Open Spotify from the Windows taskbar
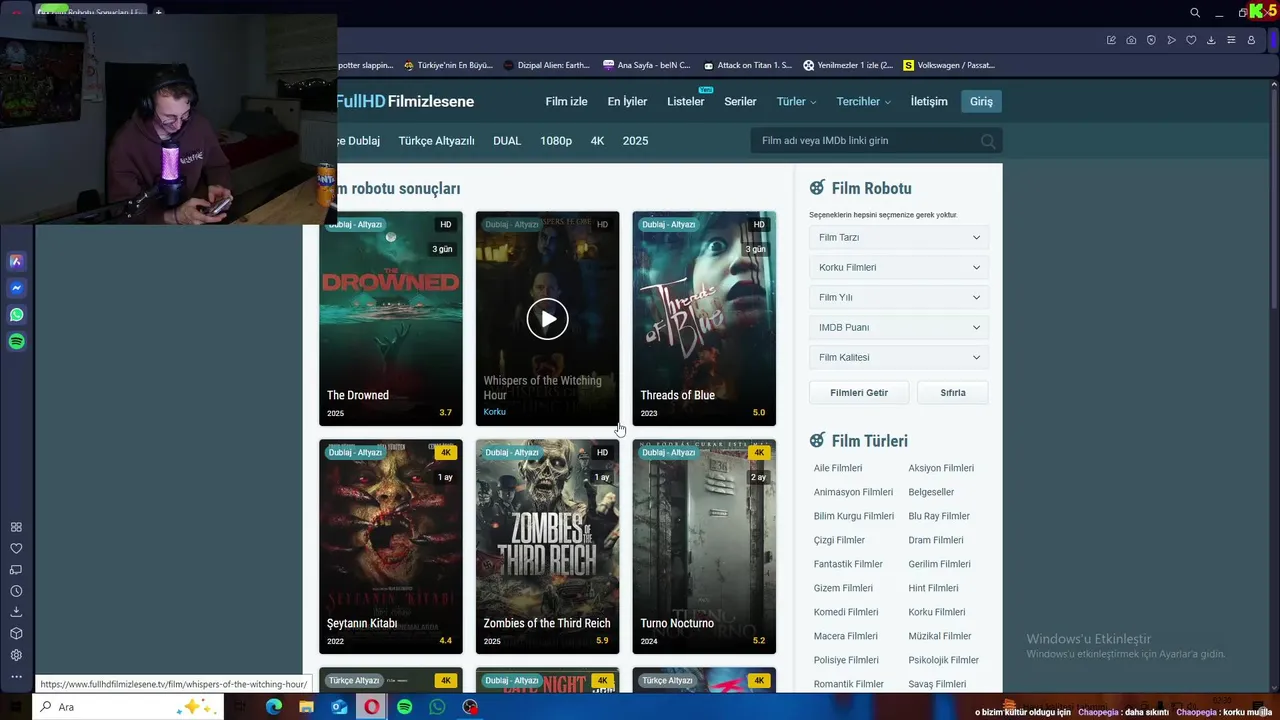The width and height of the screenshot is (1280, 720). click(404, 707)
